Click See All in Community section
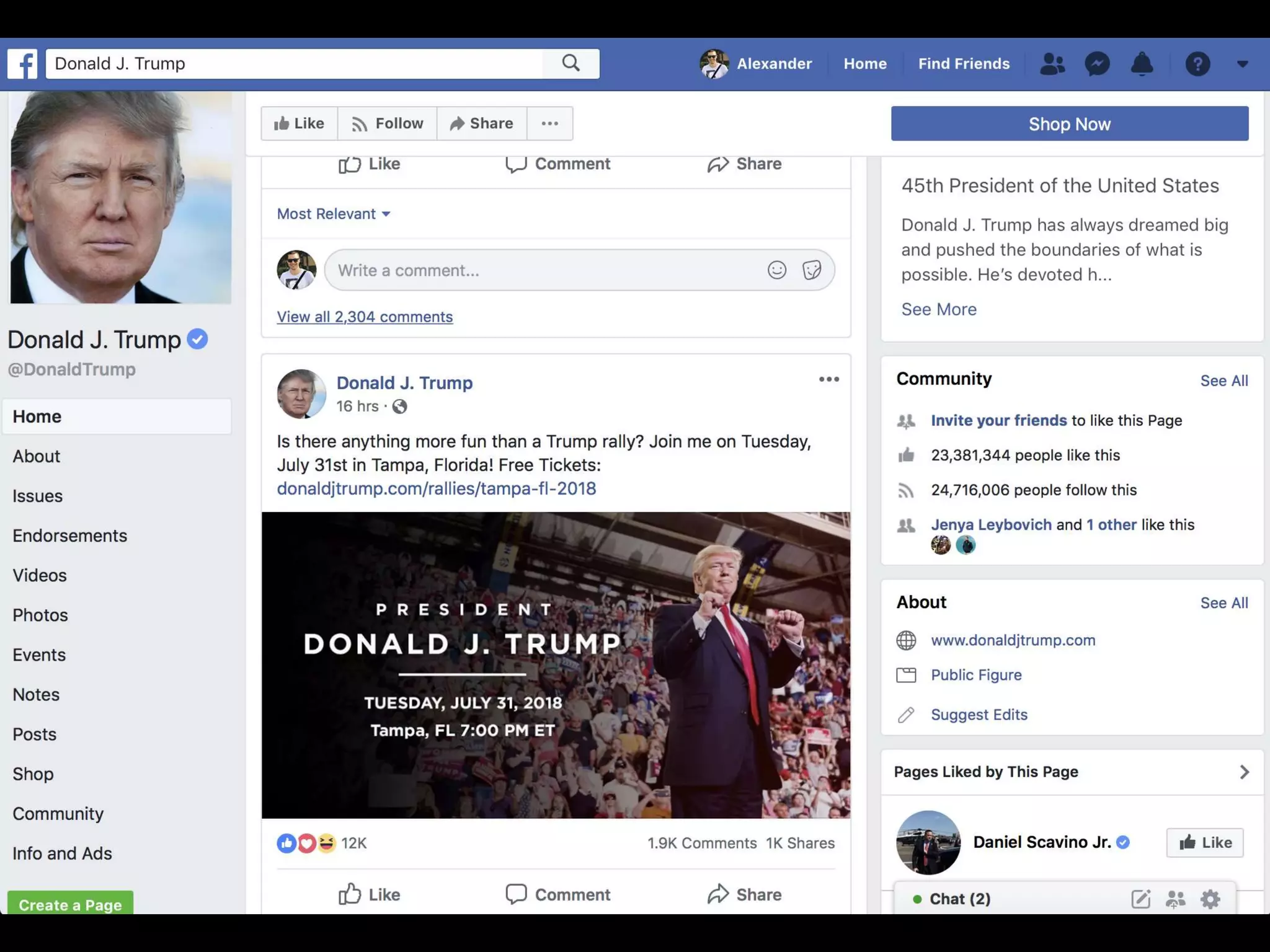Image resolution: width=1270 pixels, height=952 pixels. click(x=1224, y=381)
